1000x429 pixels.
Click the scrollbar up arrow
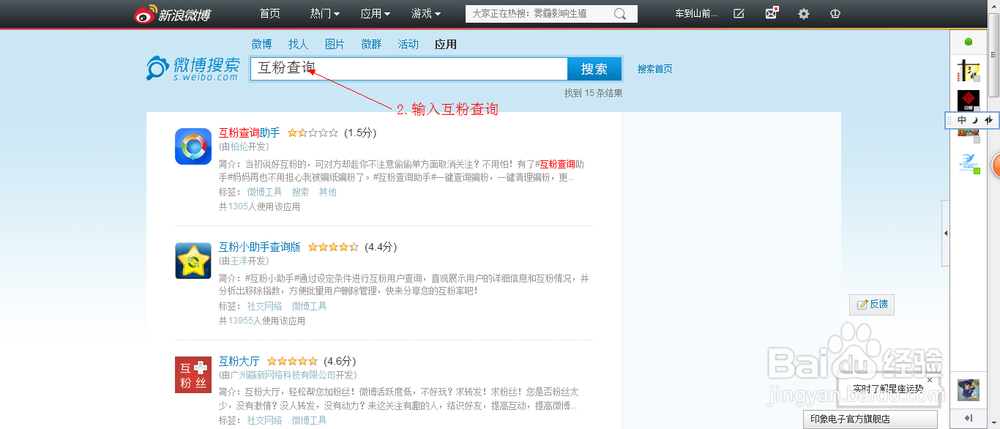tap(995, 4)
